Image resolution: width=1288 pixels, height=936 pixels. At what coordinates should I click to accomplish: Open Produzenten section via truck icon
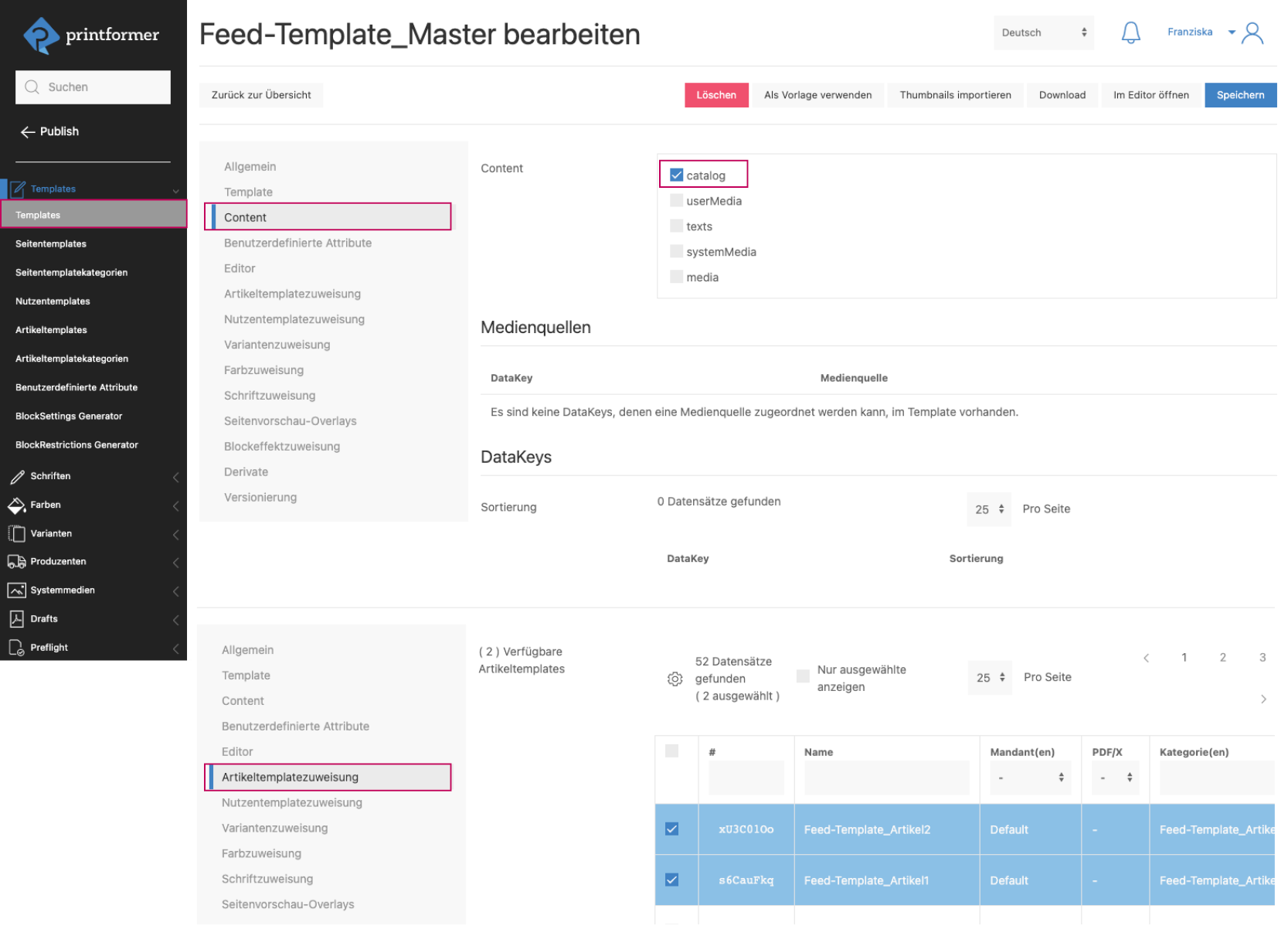pos(17,562)
